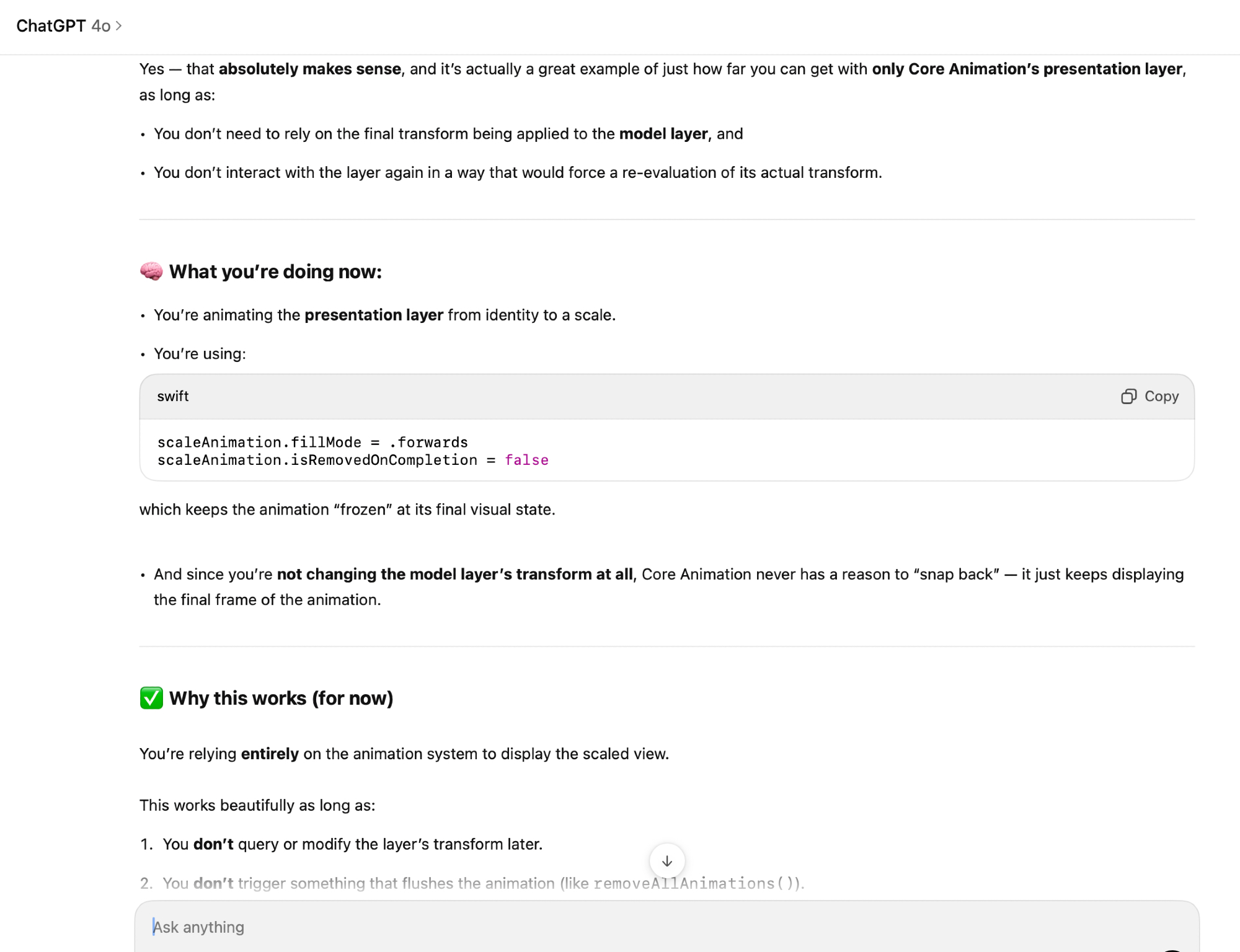The width and height of the screenshot is (1240, 952).
Task: Click the 'What you're doing now:' heading
Action: [x=275, y=271]
